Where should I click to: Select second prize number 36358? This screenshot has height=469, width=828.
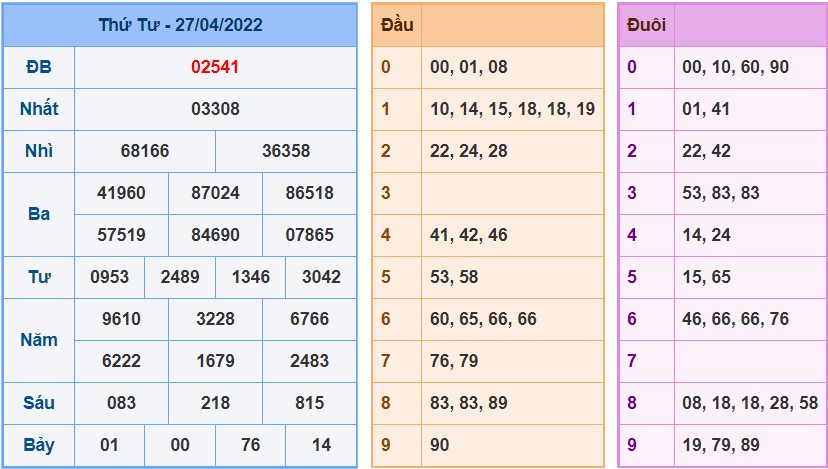(286, 151)
